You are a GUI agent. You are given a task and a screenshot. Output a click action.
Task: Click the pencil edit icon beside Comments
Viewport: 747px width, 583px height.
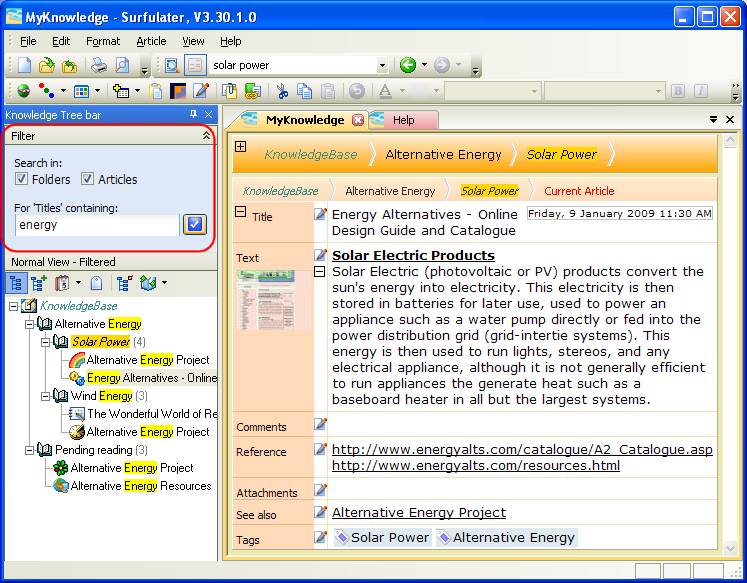[321, 423]
